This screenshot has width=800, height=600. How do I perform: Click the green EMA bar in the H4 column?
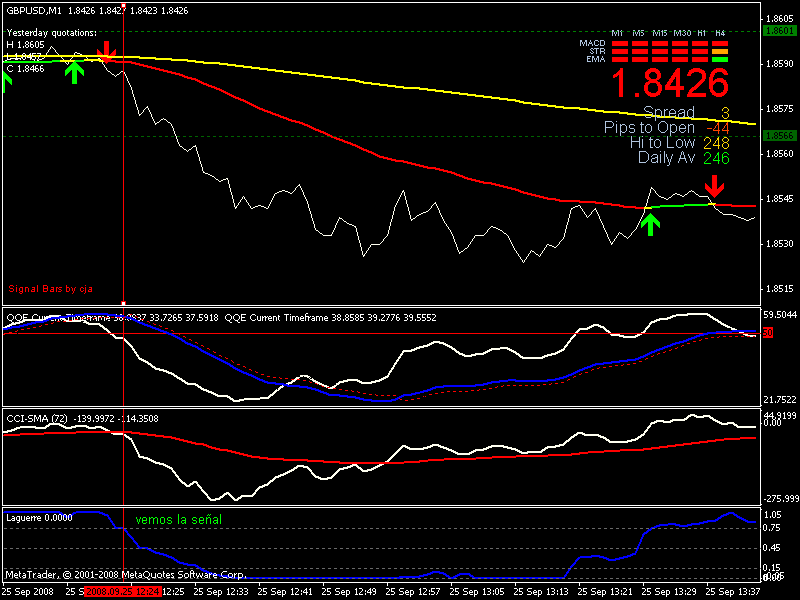[719, 60]
